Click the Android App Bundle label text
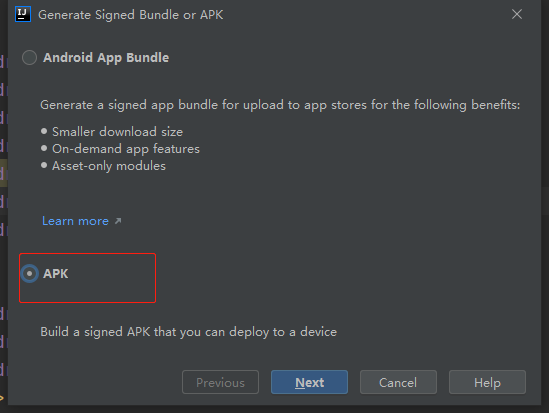The height and width of the screenshot is (413, 549). pos(106,58)
